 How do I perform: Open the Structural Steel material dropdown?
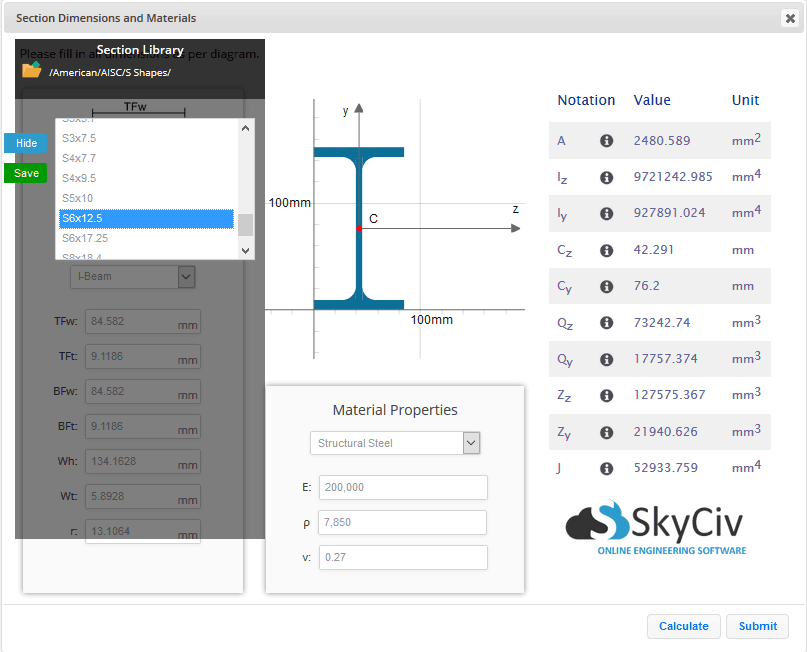395,443
